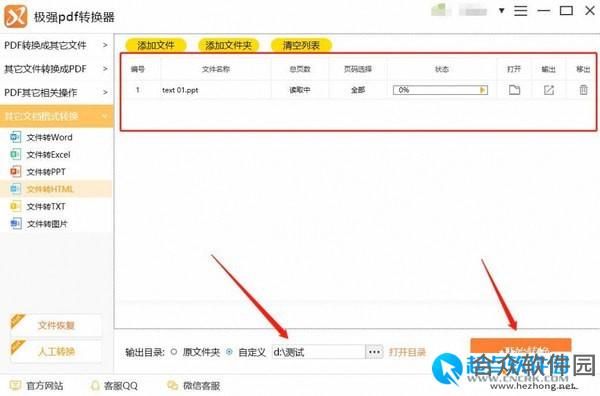Select 文件转PPT in sidebar
Screen dimensions: 600x396
pos(46,172)
